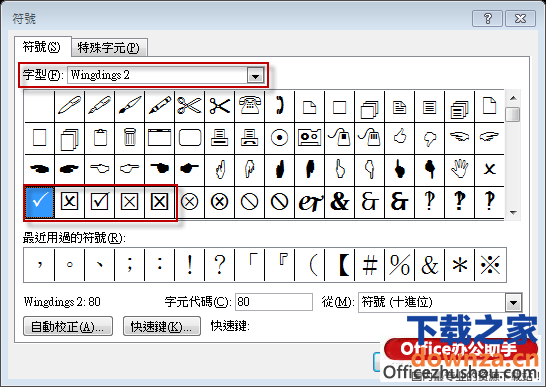Insert the recently used exclamation mark

click(x=189, y=265)
